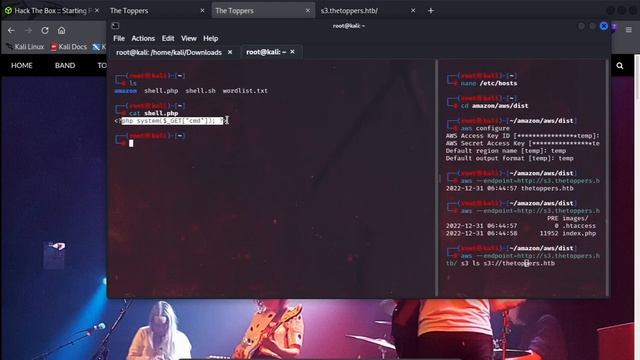Click the PRE images/ listing line
The height and width of the screenshot is (360, 640).
click(x=567, y=218)
